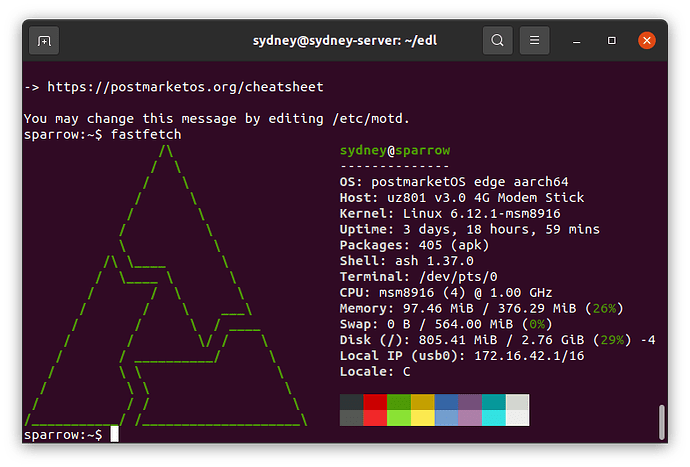The height and width of the screenshot is (467, 690).
Task: Click the Shell: ash 1.37.0 line
Action: point(407,261)
